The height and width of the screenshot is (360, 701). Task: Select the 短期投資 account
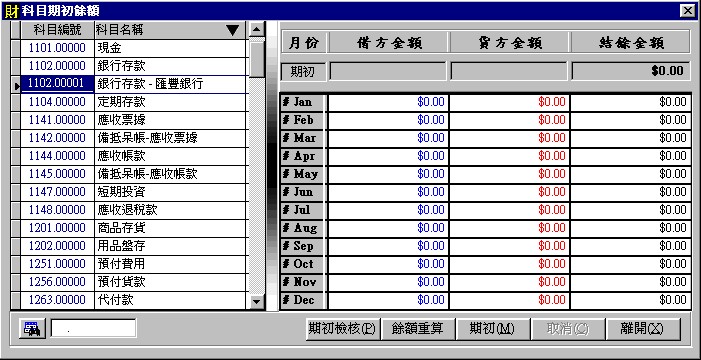[x=121, y=192]
